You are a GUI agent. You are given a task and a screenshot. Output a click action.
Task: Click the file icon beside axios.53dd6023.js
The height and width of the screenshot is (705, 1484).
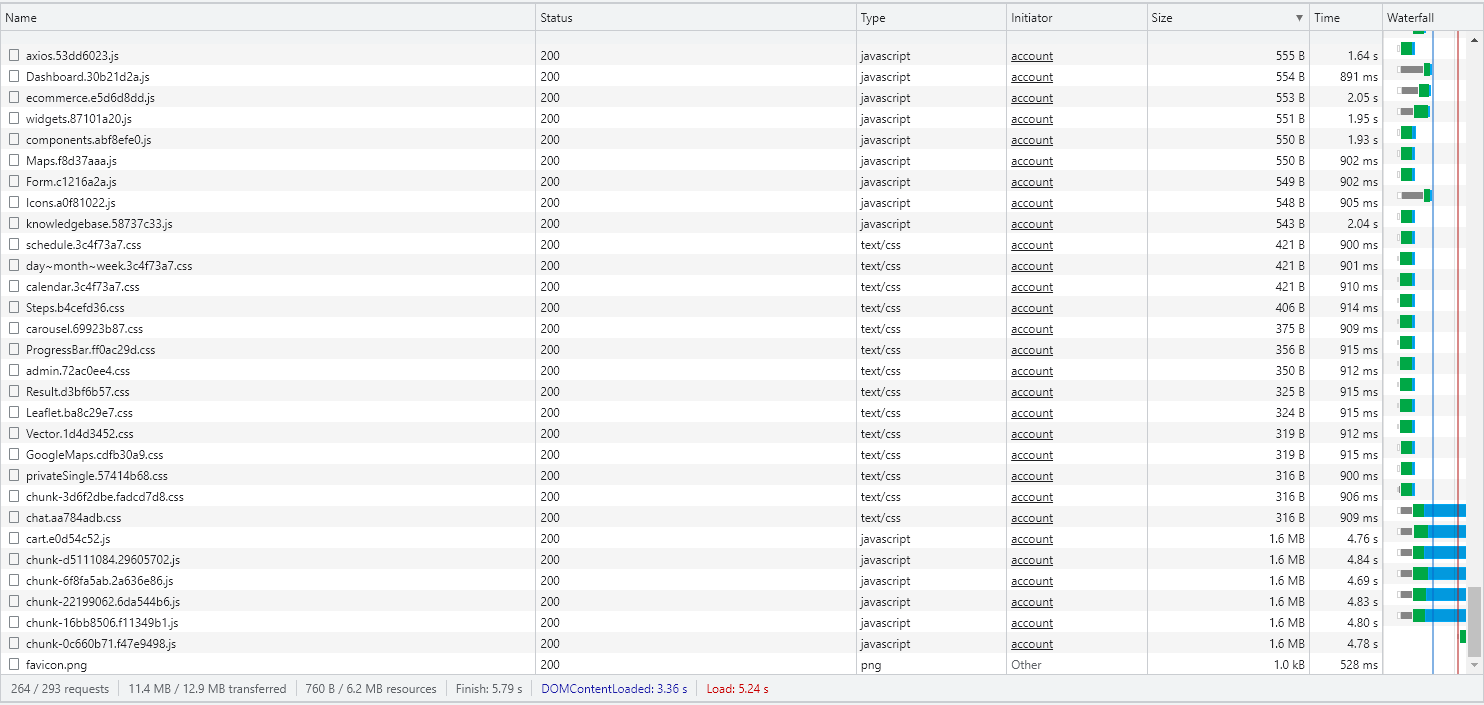click(x=14, y=56)
